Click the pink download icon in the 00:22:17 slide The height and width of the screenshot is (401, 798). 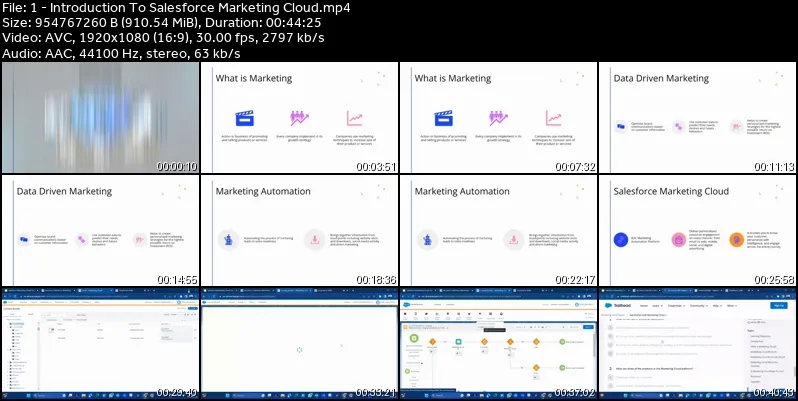[x=514, y=239]
